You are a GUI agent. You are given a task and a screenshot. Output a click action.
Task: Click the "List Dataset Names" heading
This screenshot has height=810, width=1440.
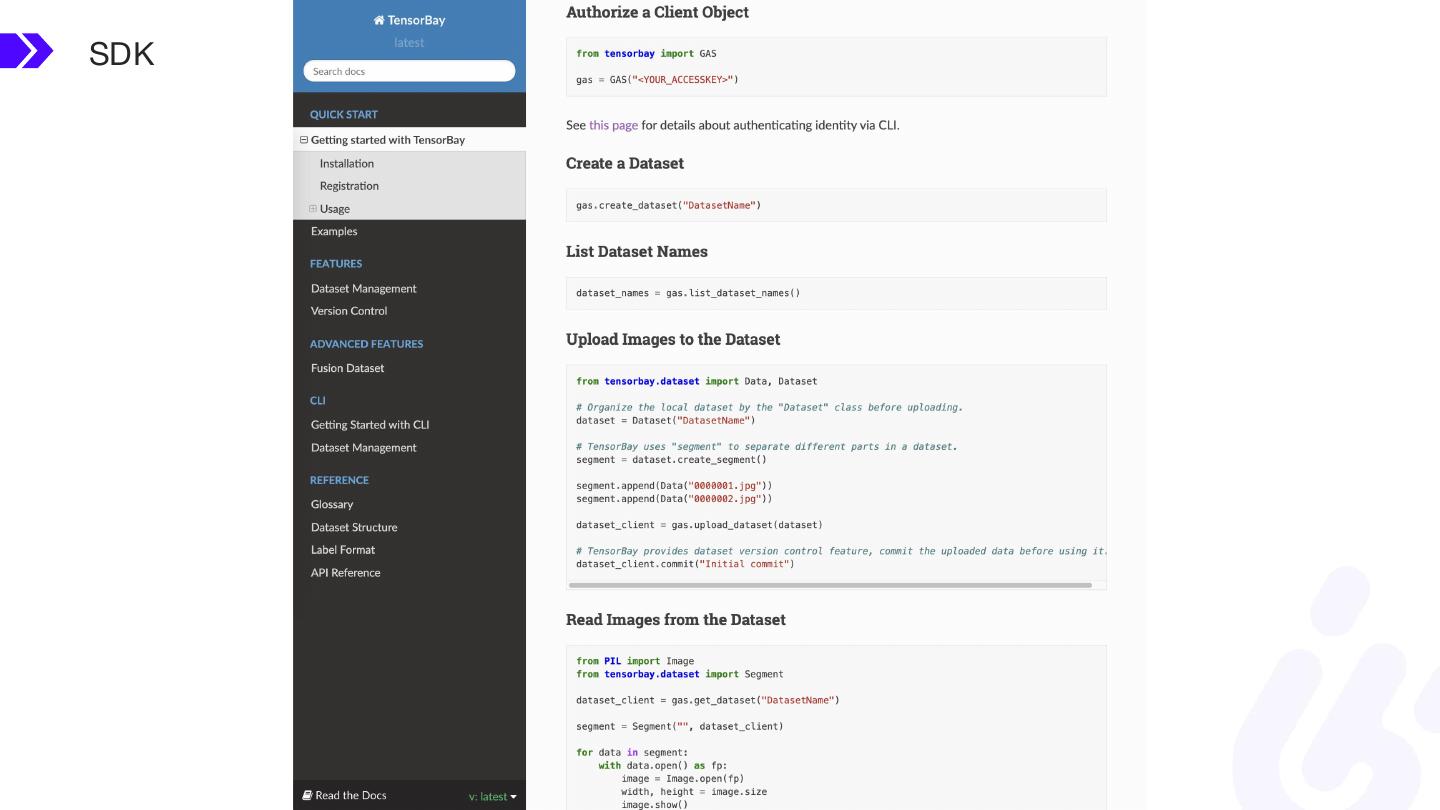pyautogui.click(x=637, y=251)
